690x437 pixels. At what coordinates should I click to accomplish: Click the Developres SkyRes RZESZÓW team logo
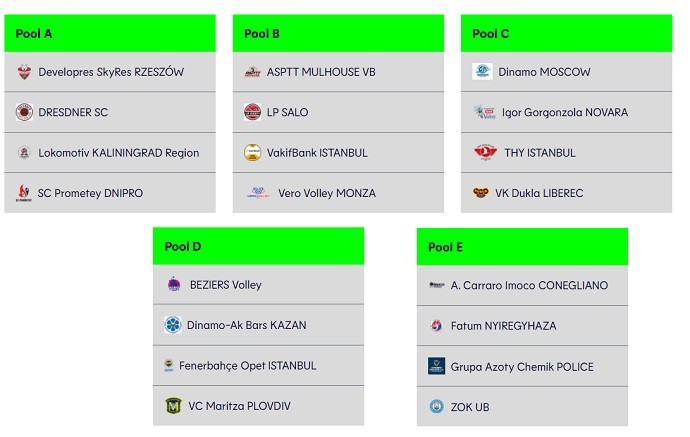point(24,72)
